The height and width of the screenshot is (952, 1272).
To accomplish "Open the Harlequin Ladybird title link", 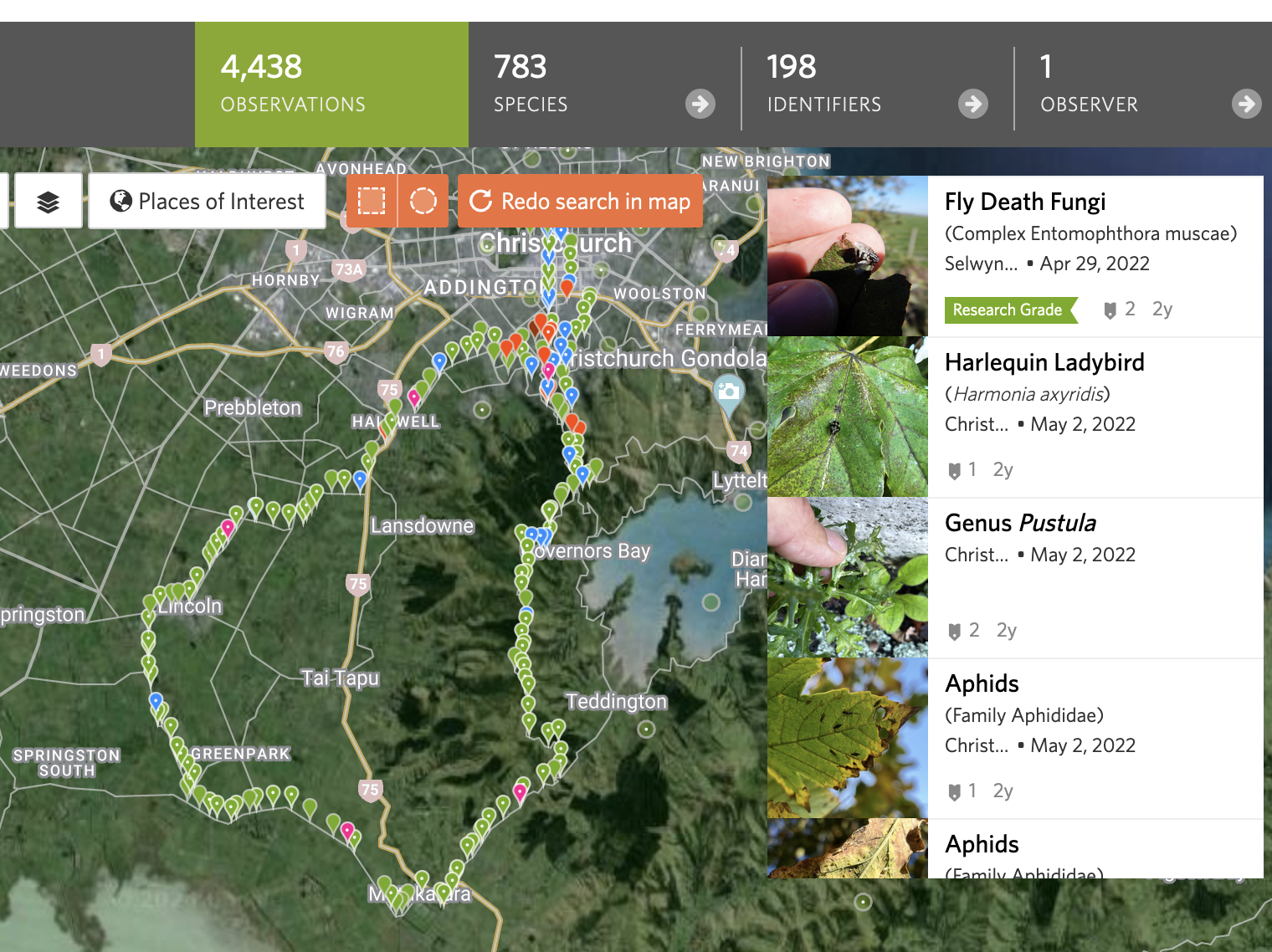I will click(1044, 362).
